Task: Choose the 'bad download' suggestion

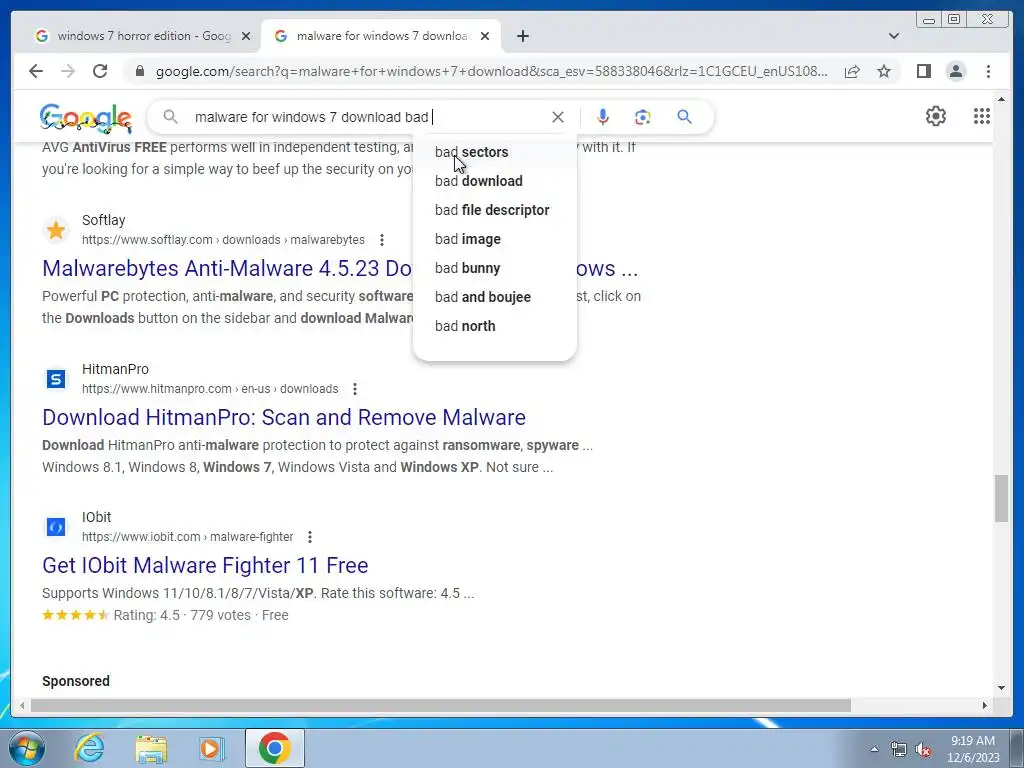Action: click(x=494, y=181)
